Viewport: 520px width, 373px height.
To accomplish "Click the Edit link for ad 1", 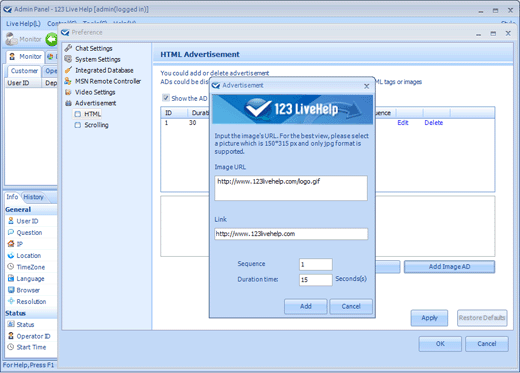I will [x=403, y=123].
